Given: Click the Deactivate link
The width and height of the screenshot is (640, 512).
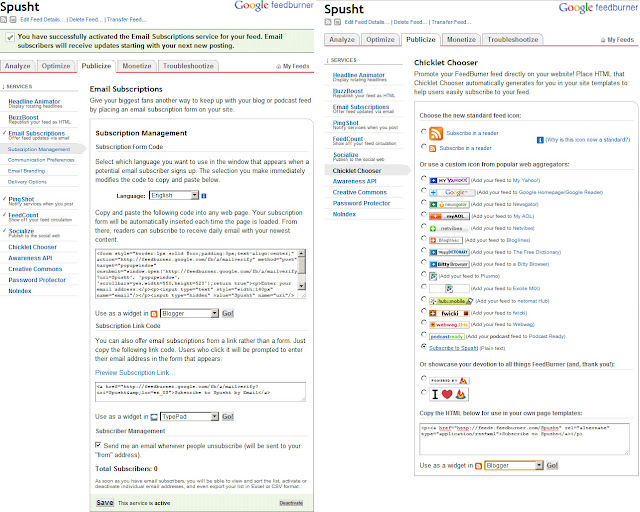Looking at the screenshot, I should click(291, 503).
